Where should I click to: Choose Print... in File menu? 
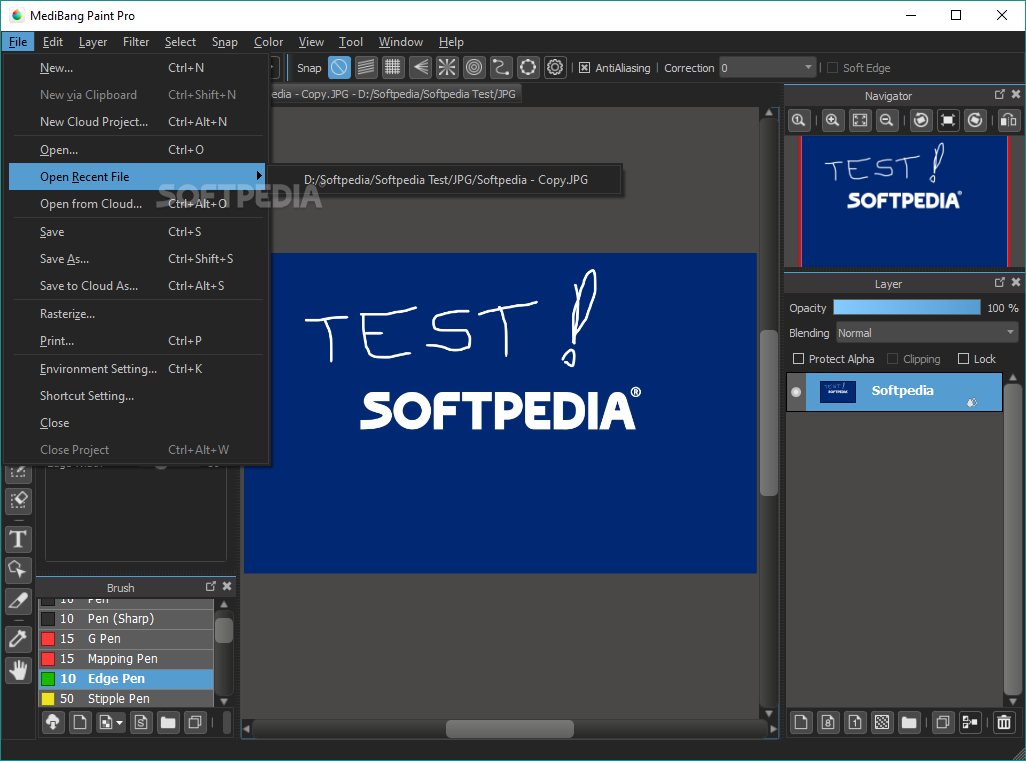(137, 341)
